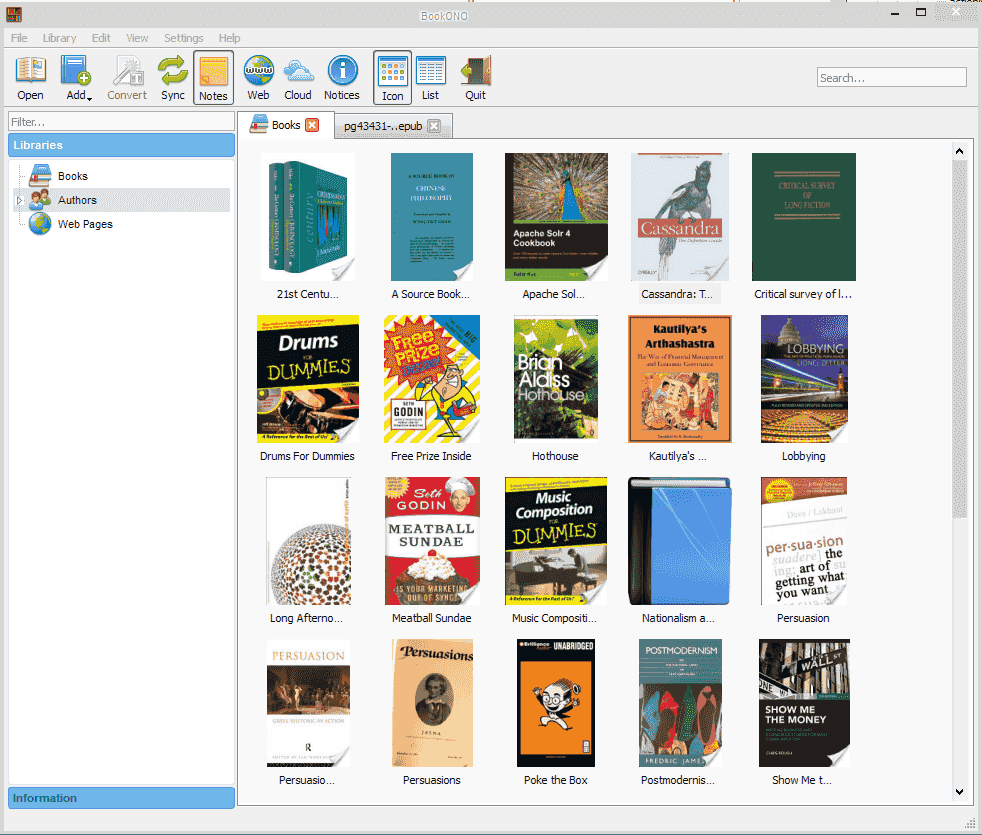Select the Free Prize Inside cover
The image size is (982, 835).
(432, 379)
